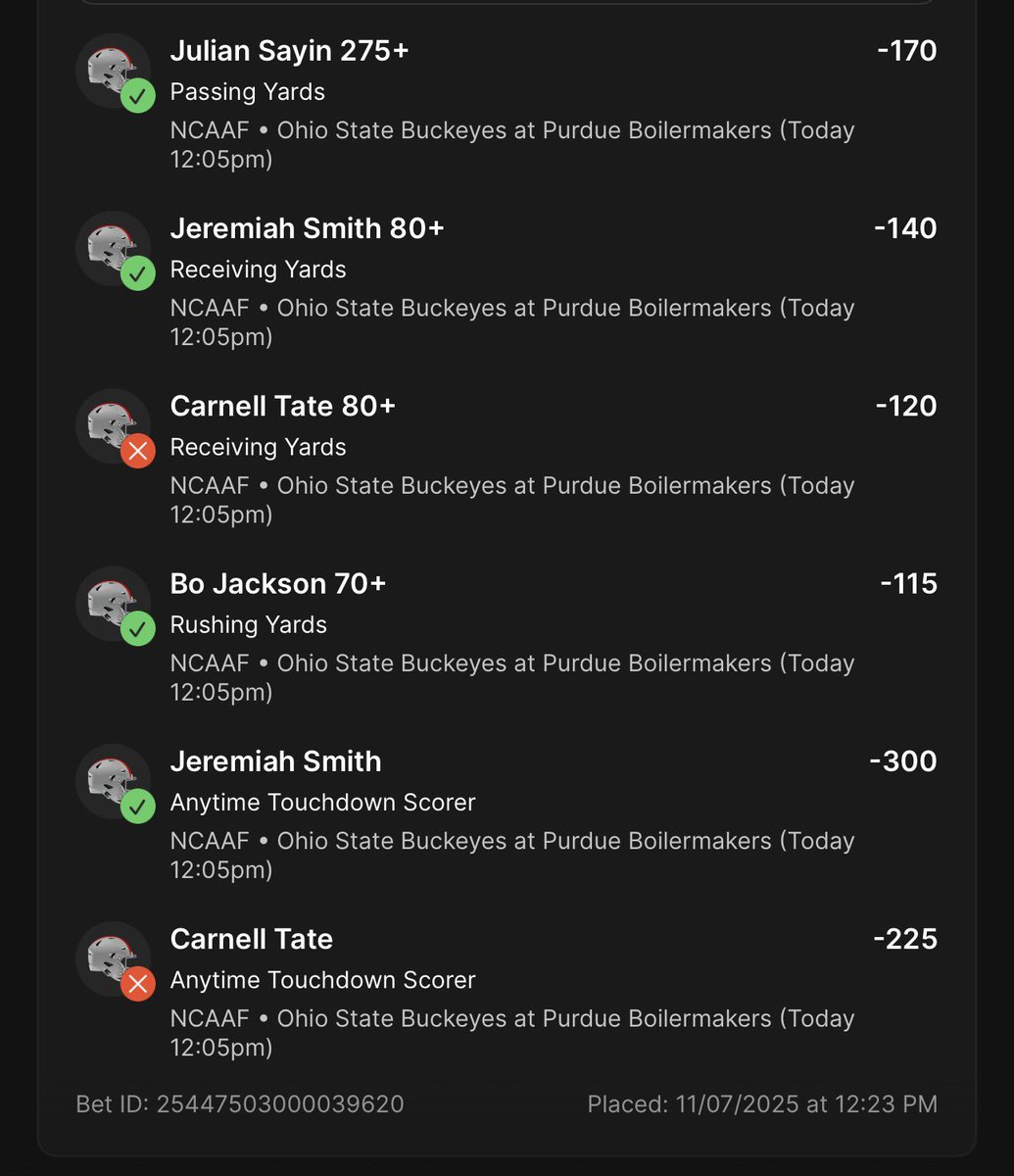This screenshot has height=1176, width=1014.
Task: Open game info under Carnell Tate 80+
Action: tap(512, 500)
